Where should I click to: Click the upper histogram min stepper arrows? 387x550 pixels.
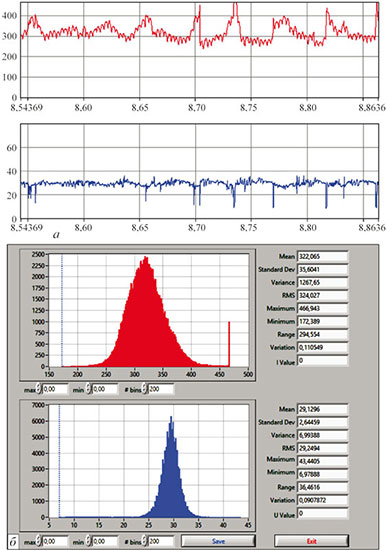pos(88,389)
